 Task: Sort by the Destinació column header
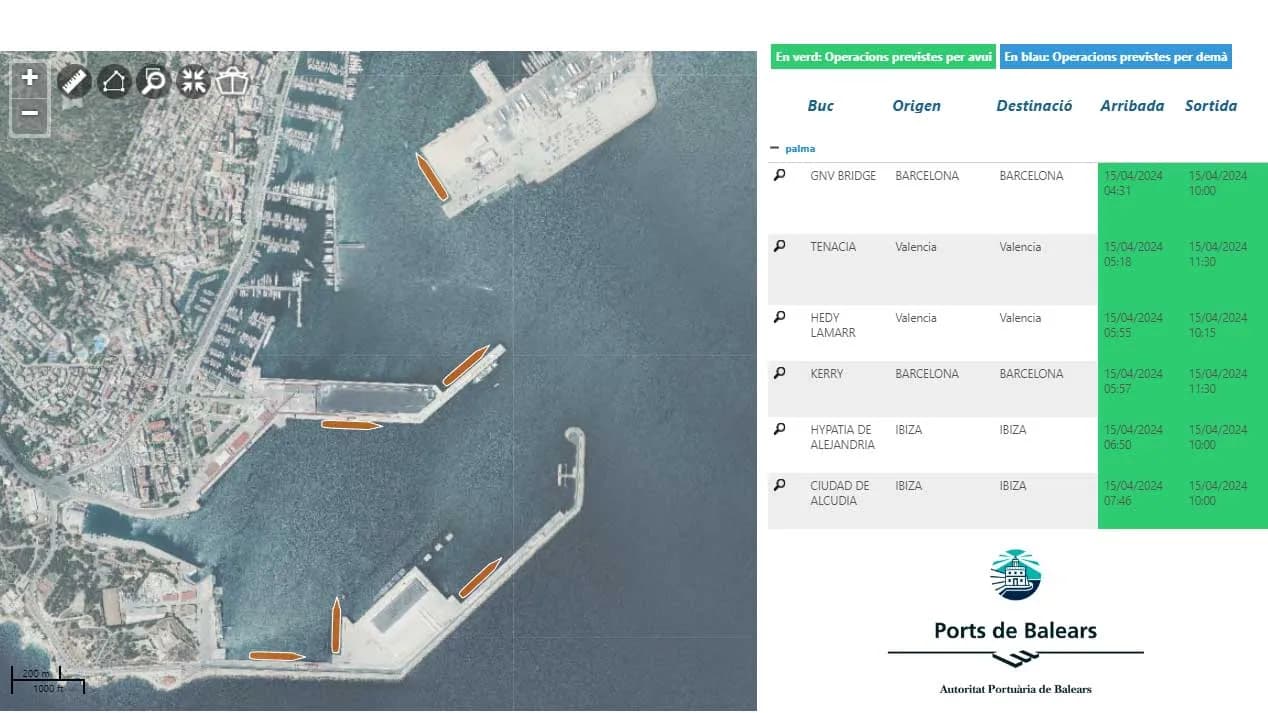point(1034,106)
